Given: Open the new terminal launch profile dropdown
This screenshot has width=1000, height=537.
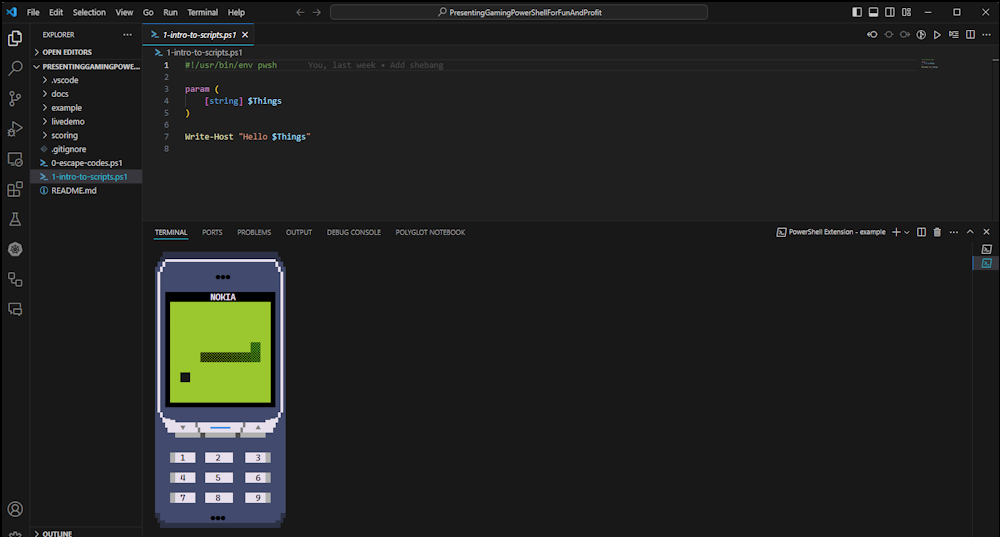Looking at the screenshot, I should pos(906,232).
